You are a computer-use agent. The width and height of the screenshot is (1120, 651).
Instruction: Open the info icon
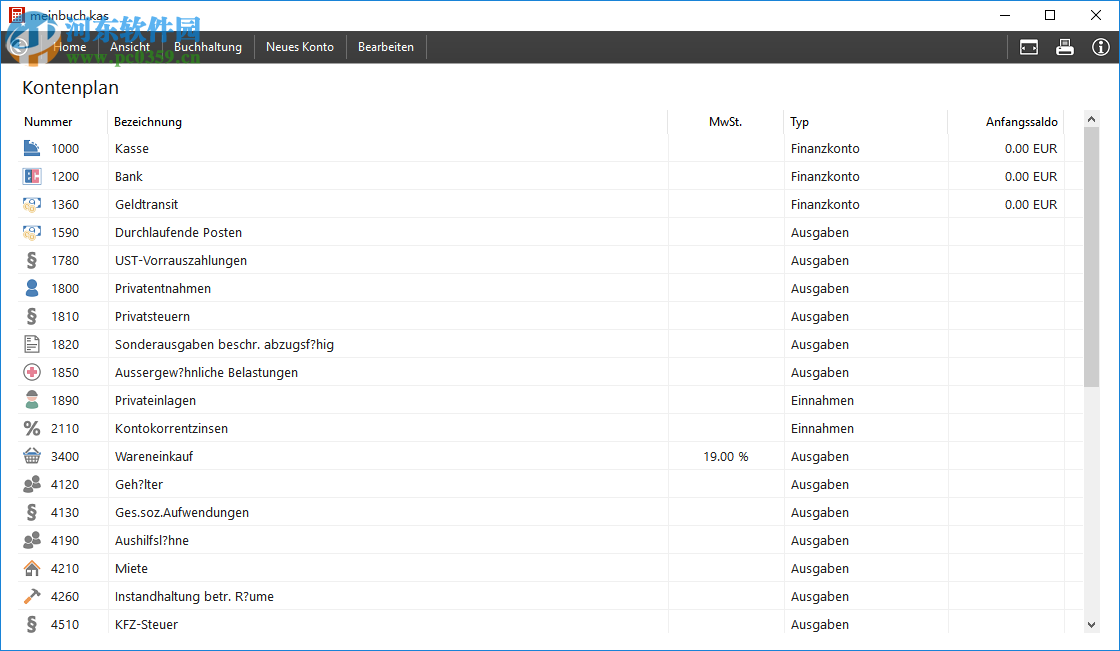tap(1101, 47)
